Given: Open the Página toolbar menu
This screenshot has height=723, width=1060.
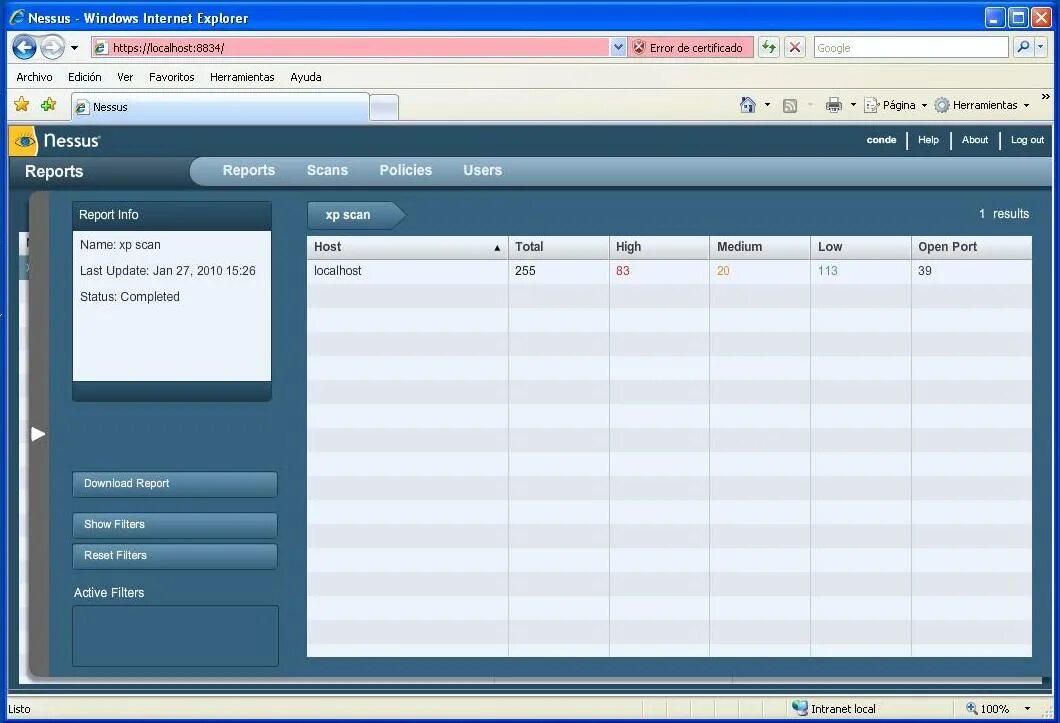Looking at the screenshot, I should 896,105.
